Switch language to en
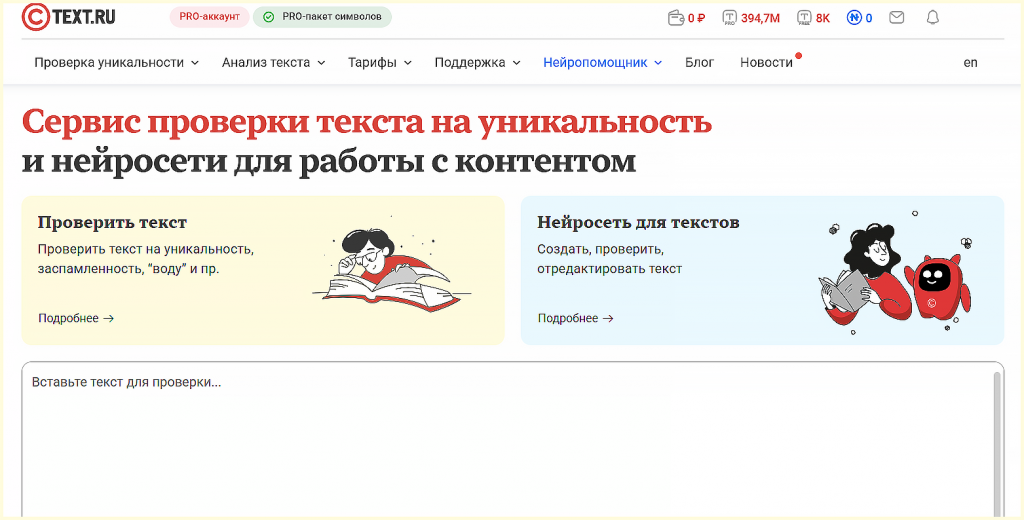 click(x=970, y=63)
